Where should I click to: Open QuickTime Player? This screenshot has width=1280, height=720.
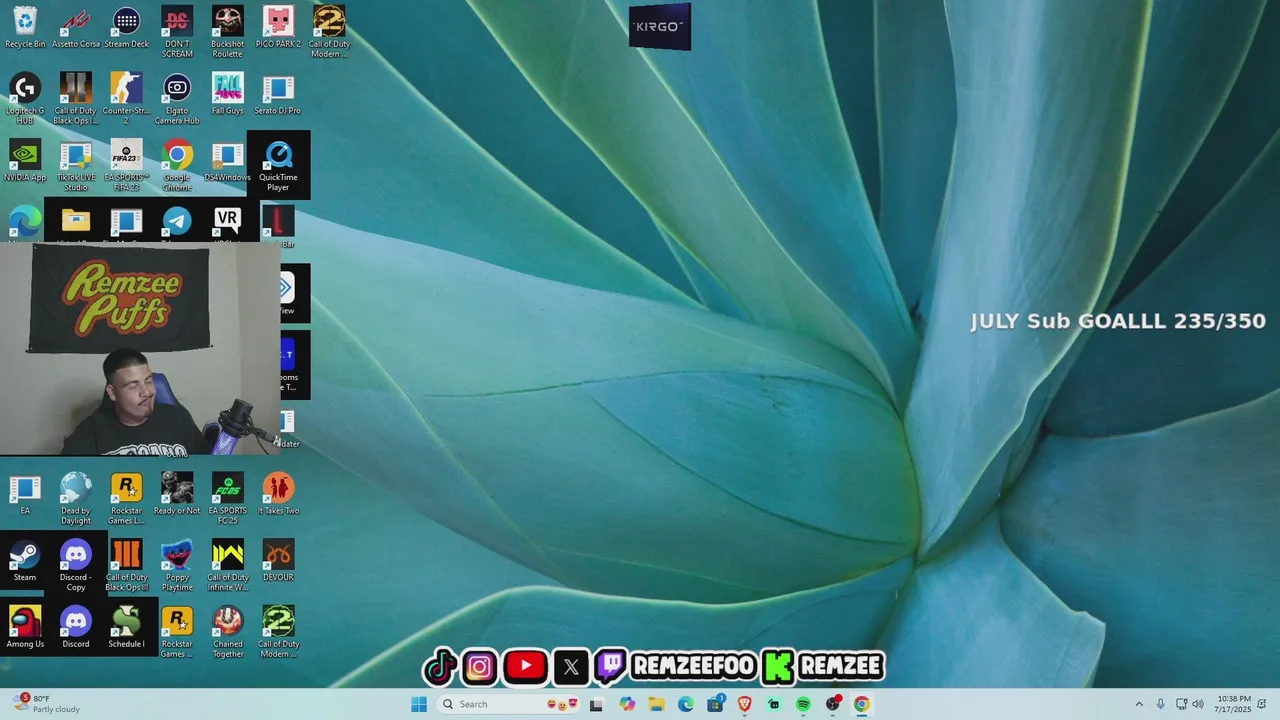coord(278,165)
